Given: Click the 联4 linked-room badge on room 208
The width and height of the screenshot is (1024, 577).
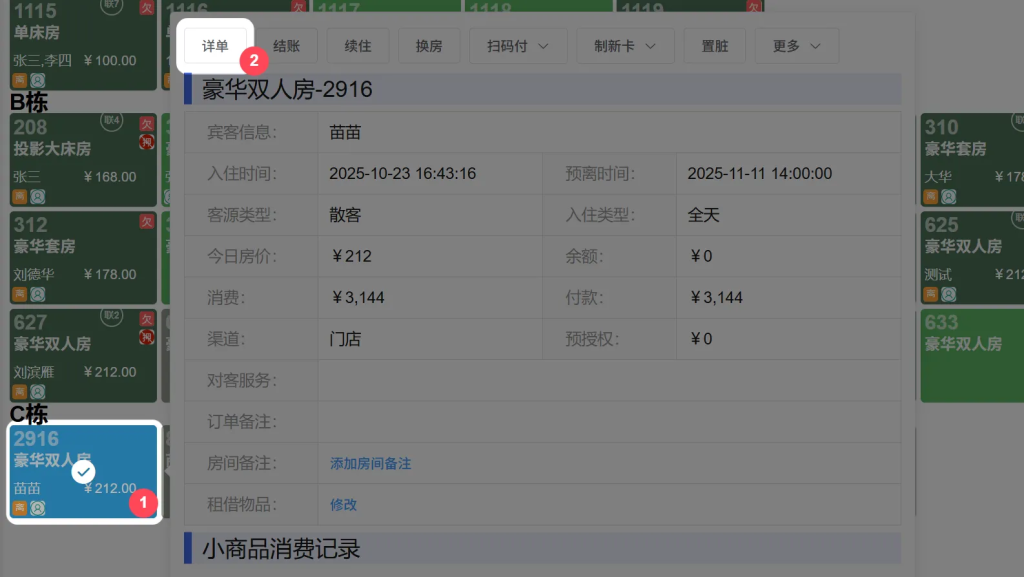Looking at the screenshot, I should [112, 122].
